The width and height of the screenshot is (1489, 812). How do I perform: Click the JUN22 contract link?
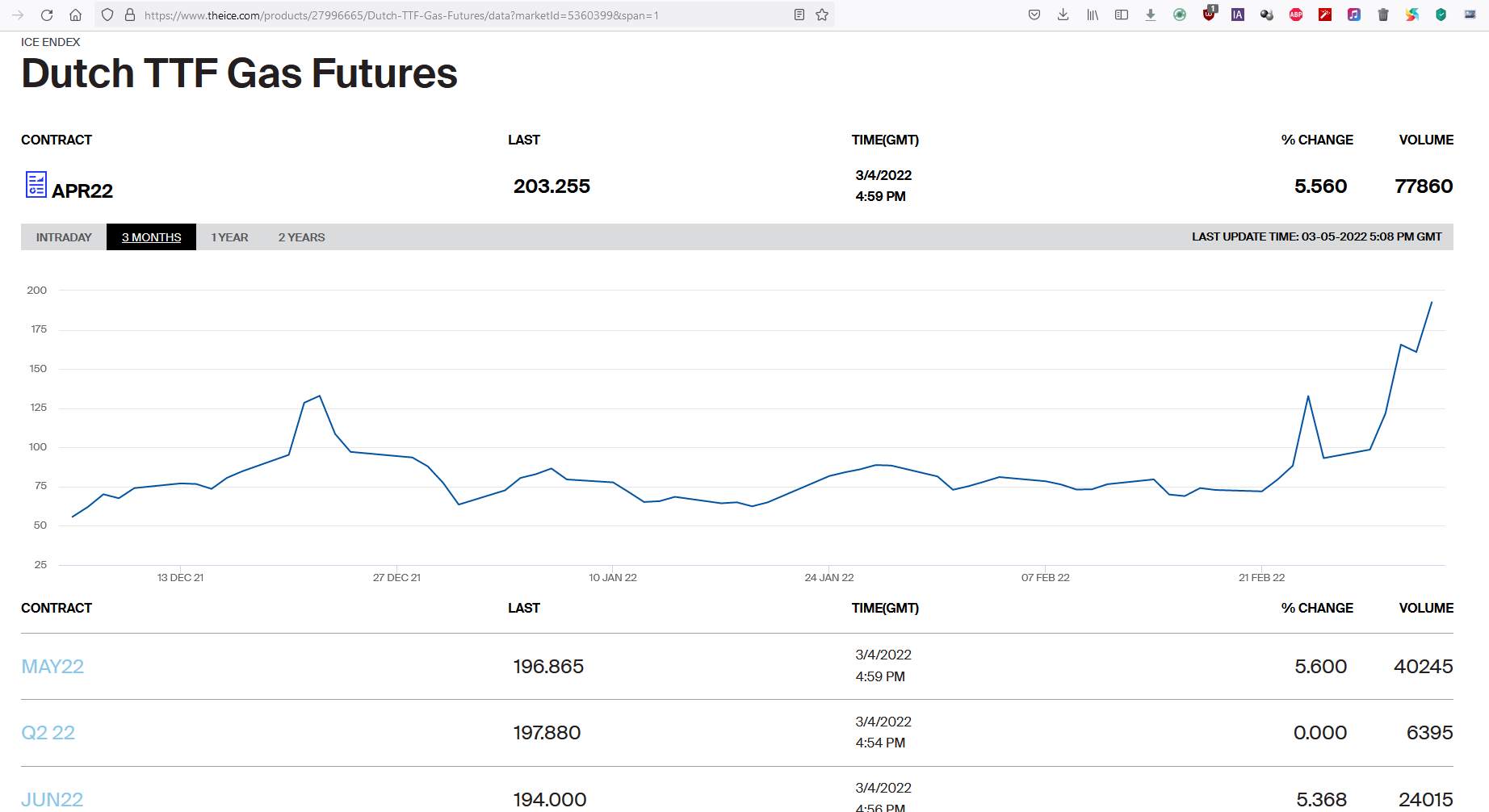pyautogui.click(x=52, y=799)
